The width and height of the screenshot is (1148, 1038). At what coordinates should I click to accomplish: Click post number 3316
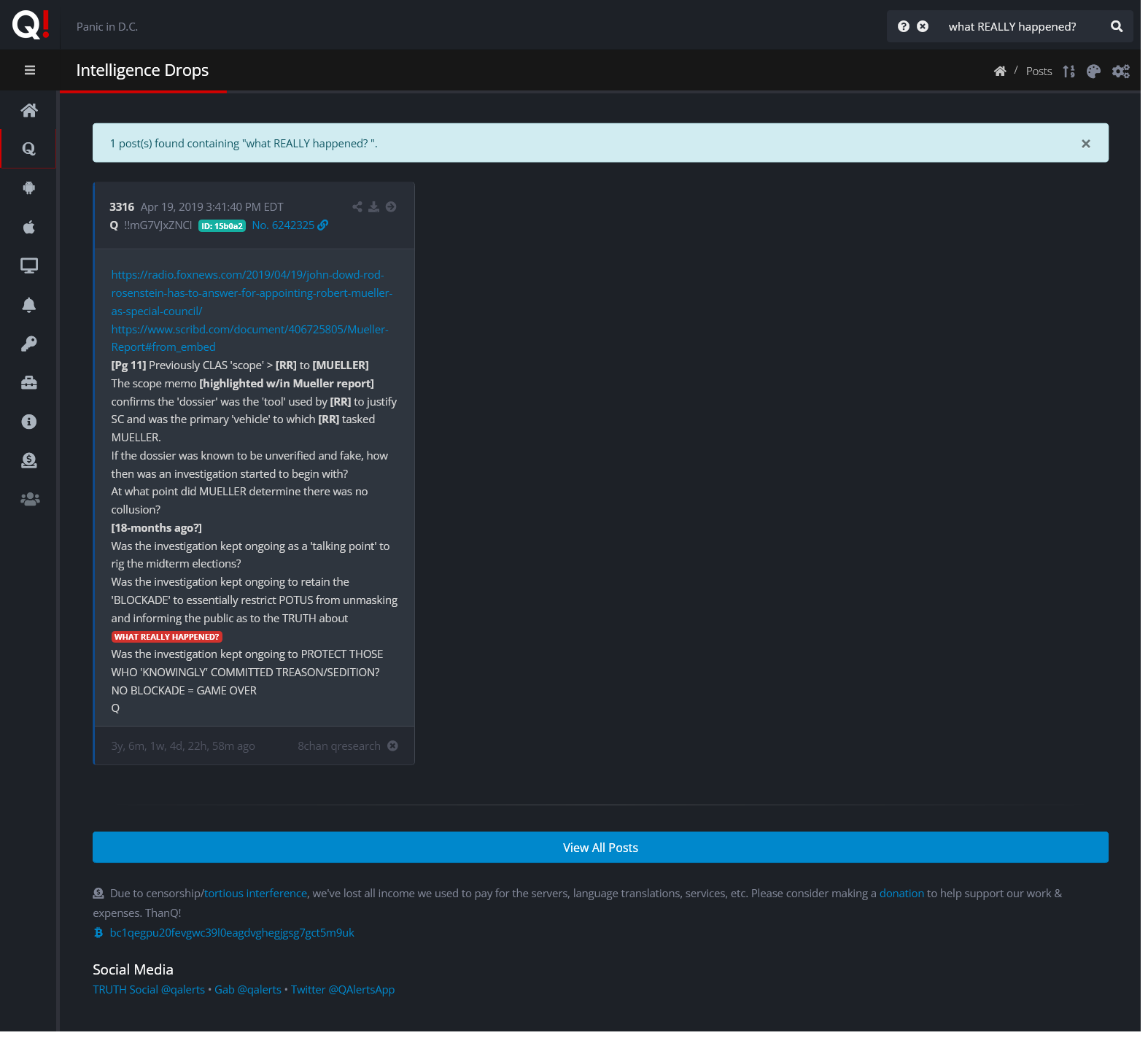coord(122,207)
